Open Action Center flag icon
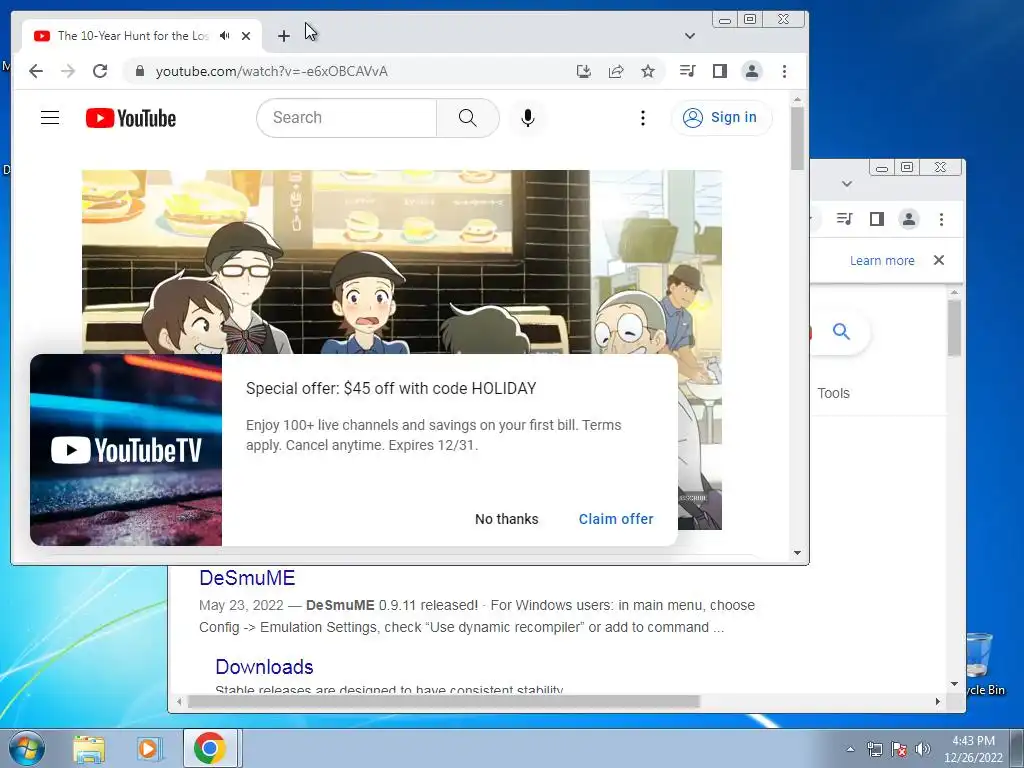The width and height of the screenshot is (1024, 768). click(899, 749)
